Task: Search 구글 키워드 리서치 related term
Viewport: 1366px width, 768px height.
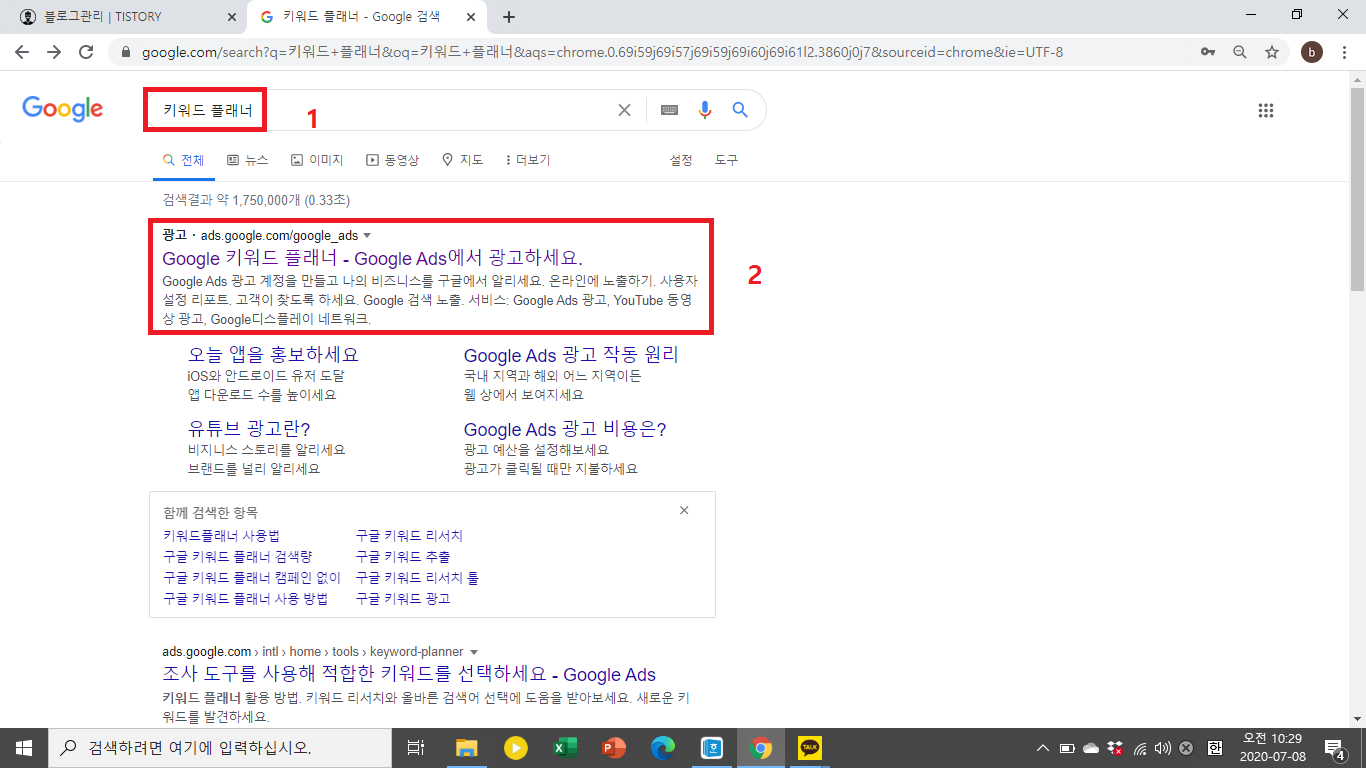Action: pos(409,536)
